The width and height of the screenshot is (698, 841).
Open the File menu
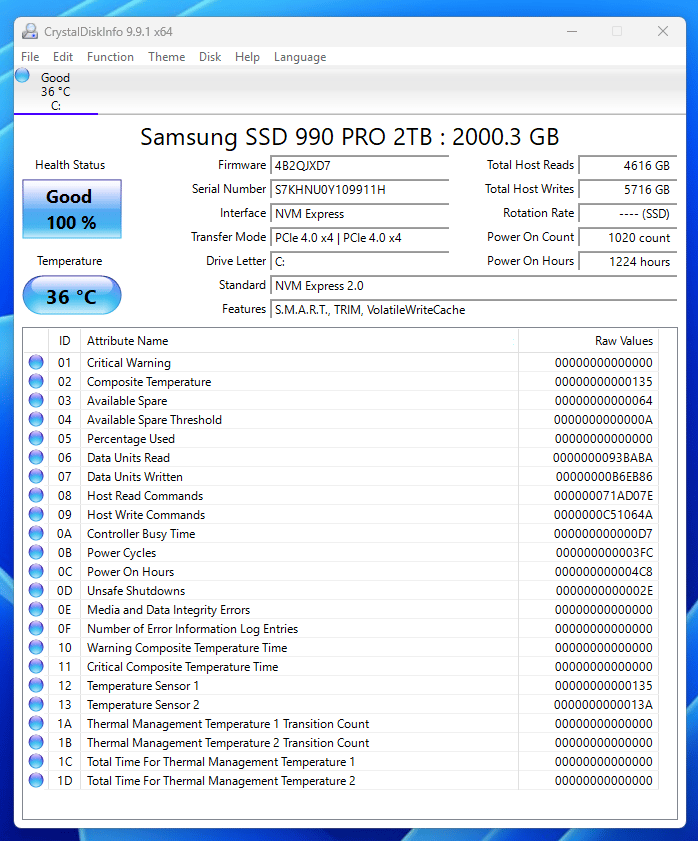pos(30,57)
